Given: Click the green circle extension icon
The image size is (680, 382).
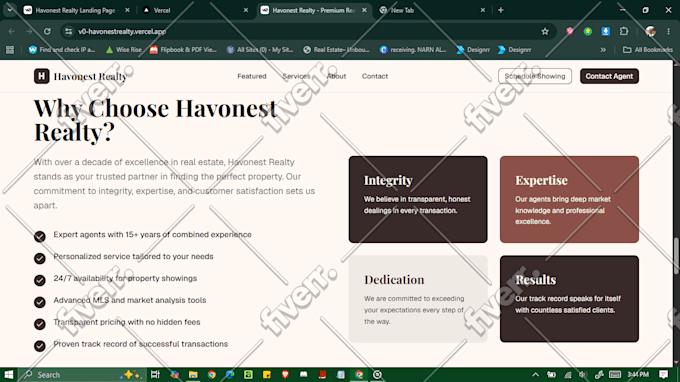Looking at the screenshot, I should (588, 31).
